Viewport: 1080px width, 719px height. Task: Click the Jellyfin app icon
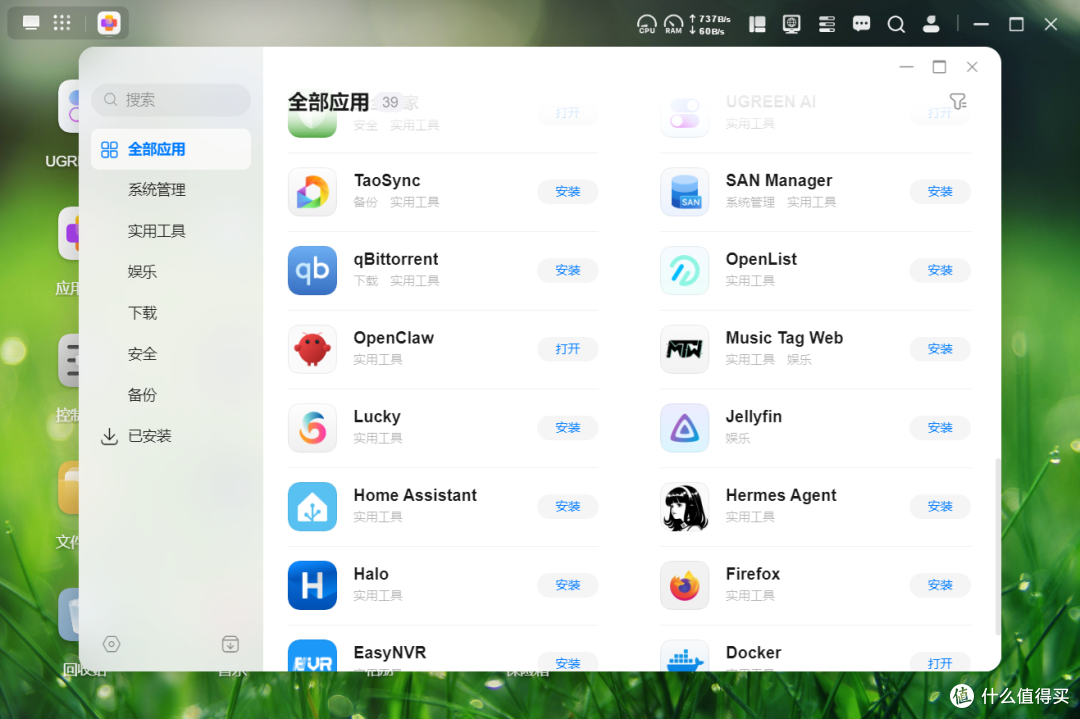684,428
